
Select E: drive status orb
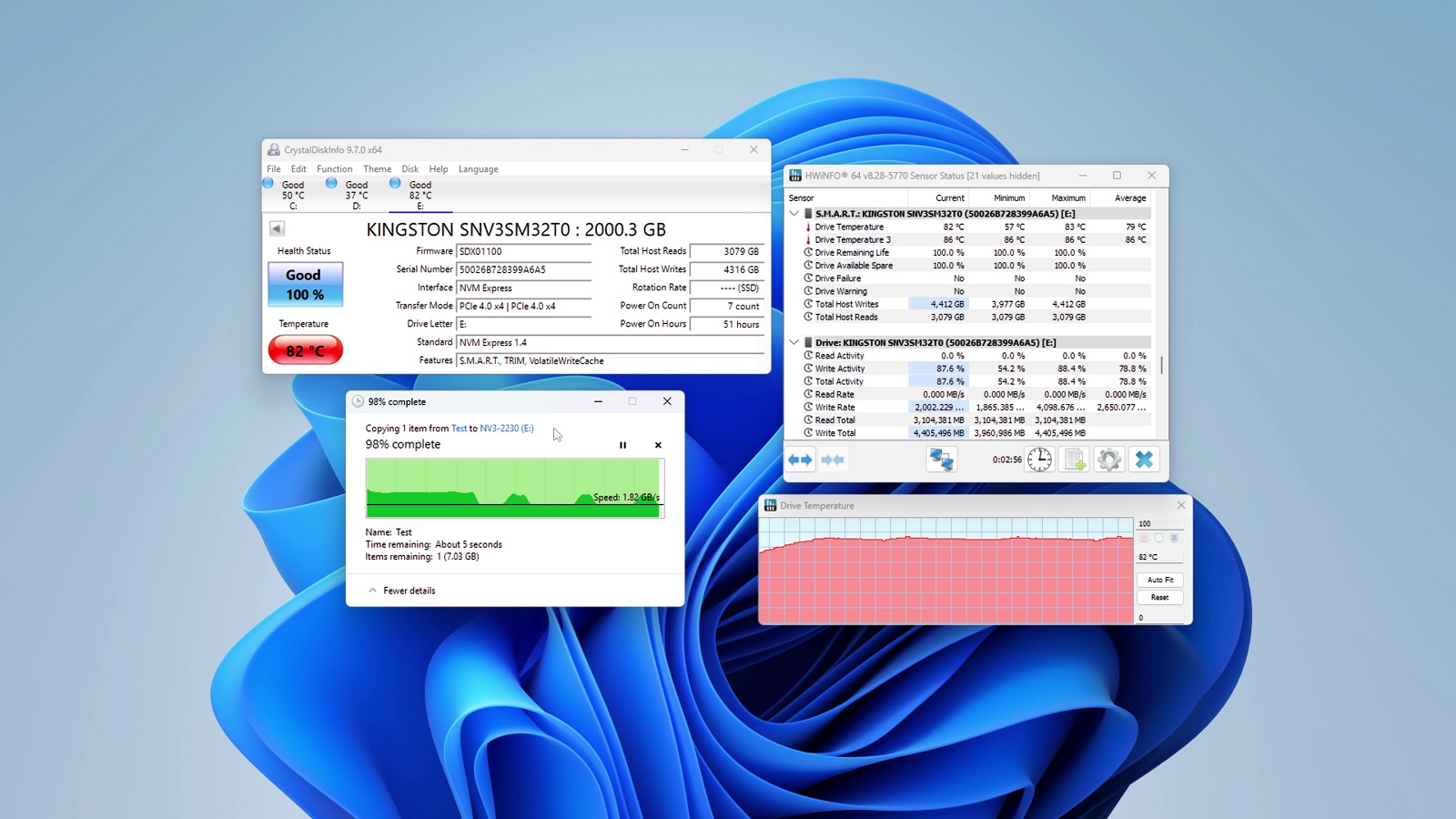[x=395, y=183]
